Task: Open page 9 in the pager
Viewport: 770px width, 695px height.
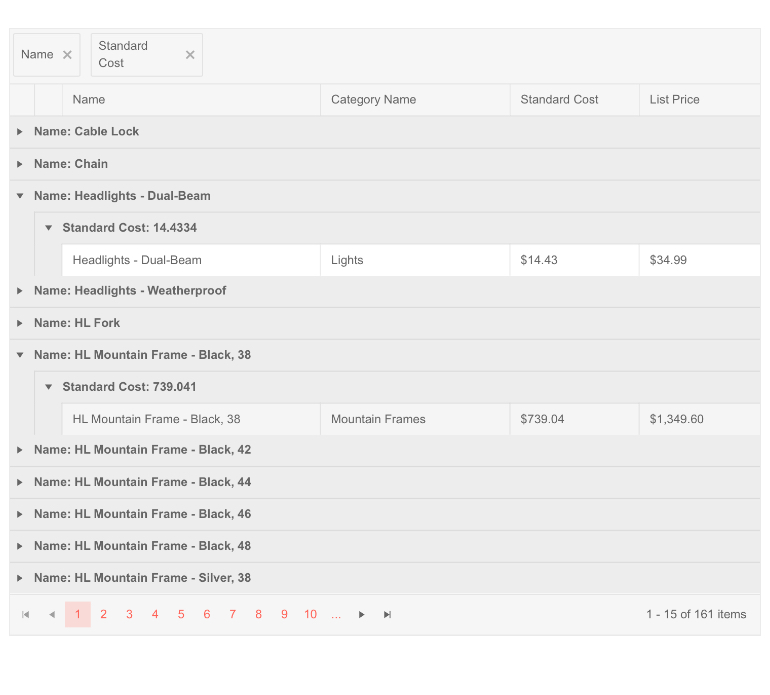Action: pyautogui.click(x=284, y=614)
